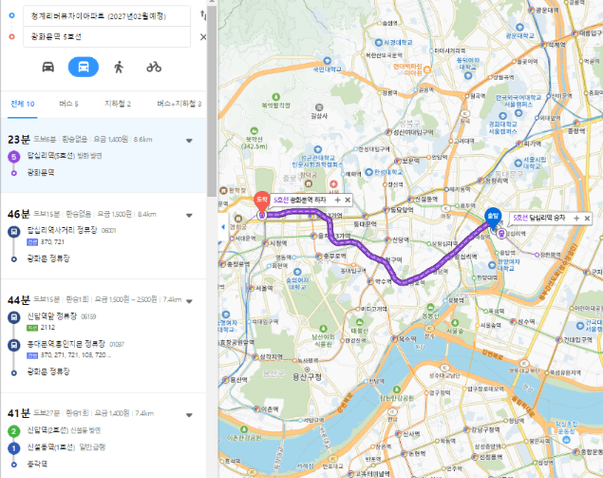The image size is (603, 478).
Task: Select the walking directions icon
Action: pyautogui.click(x=119, y=67)
